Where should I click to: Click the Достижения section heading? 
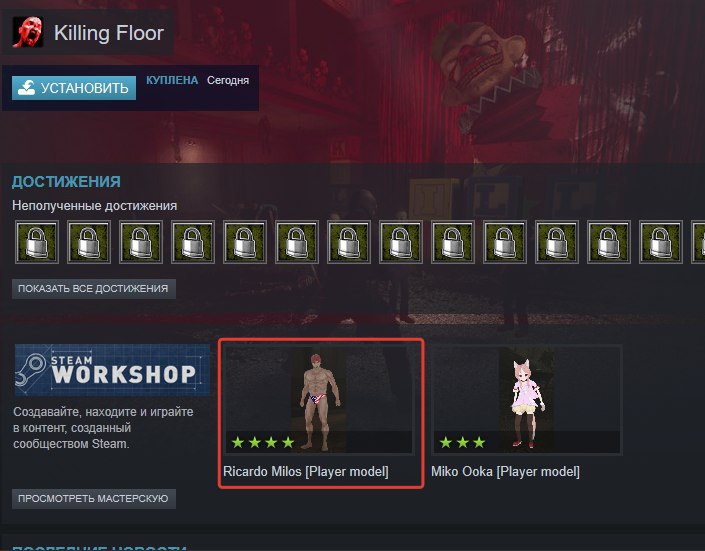point(66,182)
